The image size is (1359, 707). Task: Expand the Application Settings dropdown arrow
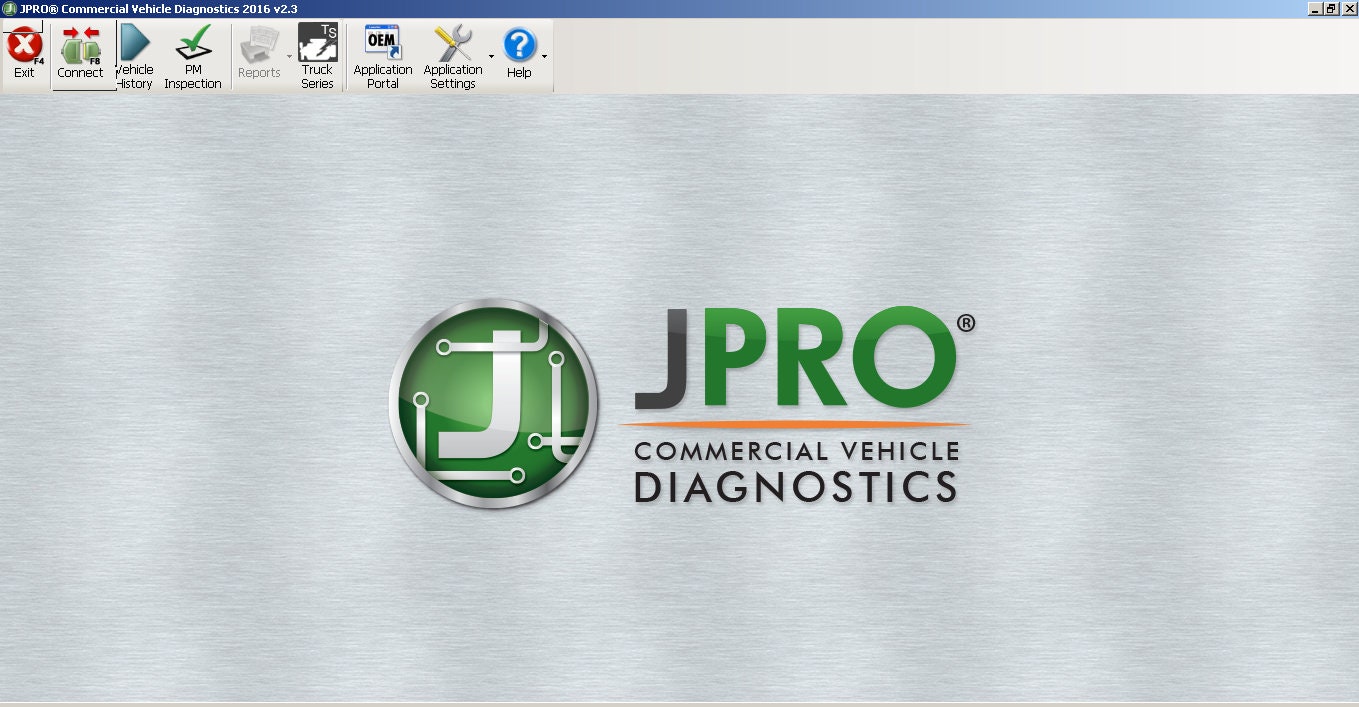pyautogui.click(x=491, y=56)
